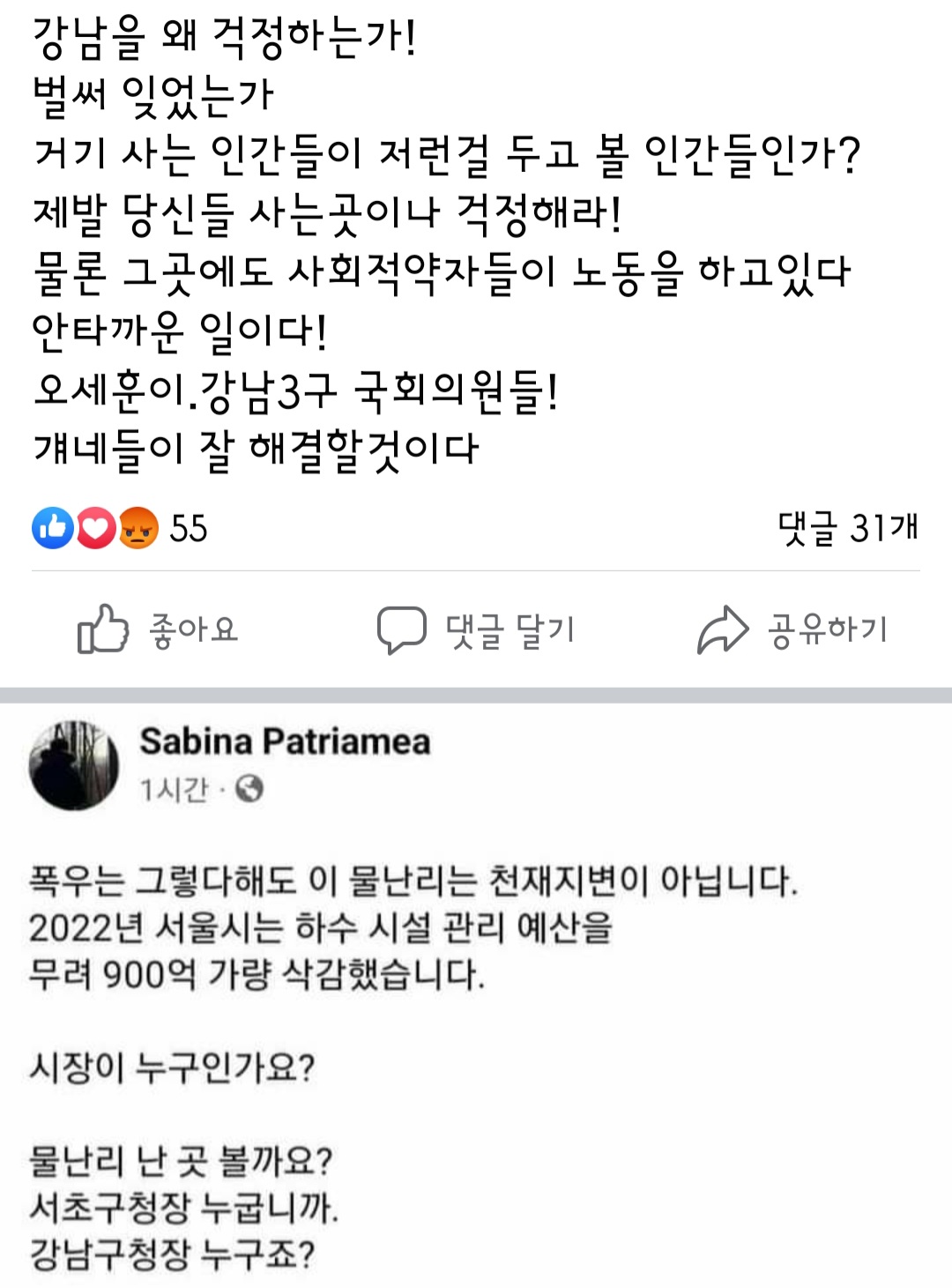The width and height of the screenshot is (952, 1288).
Task: Tap the speech bubble comment icon
Action: coord(401,629)
